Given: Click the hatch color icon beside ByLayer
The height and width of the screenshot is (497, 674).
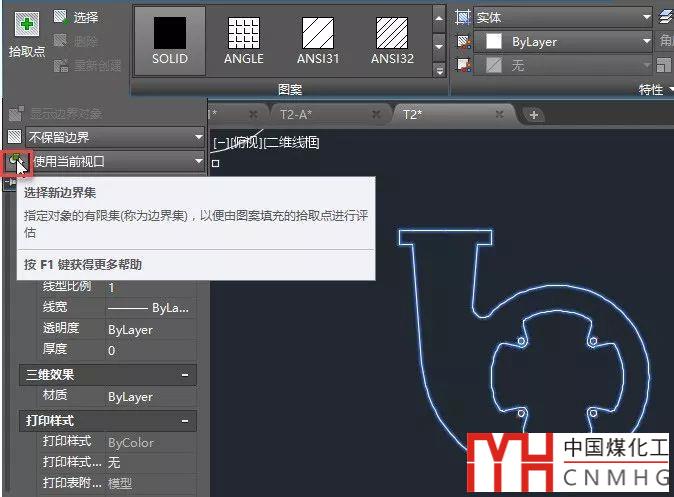Looking at the screenshot, I should (463, 42).
